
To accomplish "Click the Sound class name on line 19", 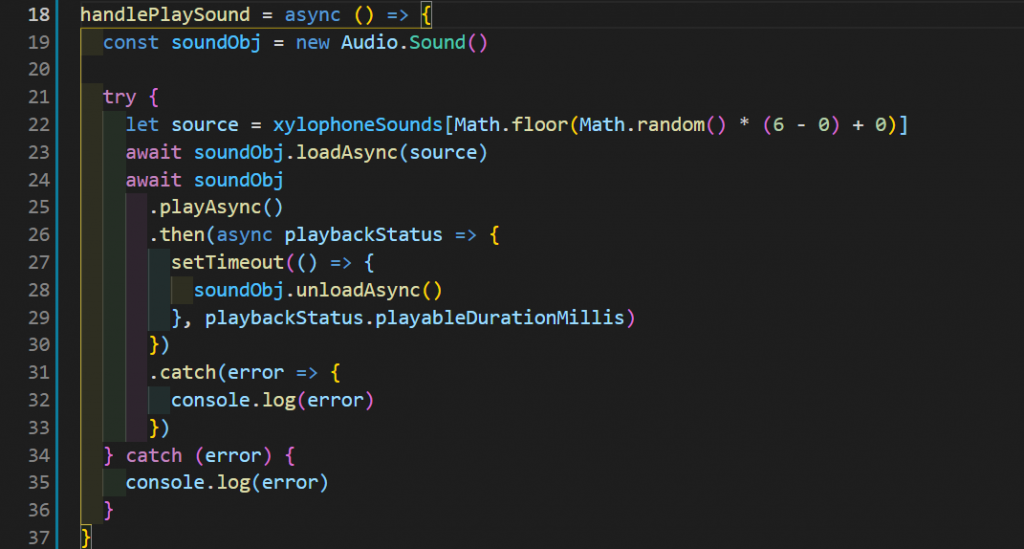I will (x=437, y=42).
